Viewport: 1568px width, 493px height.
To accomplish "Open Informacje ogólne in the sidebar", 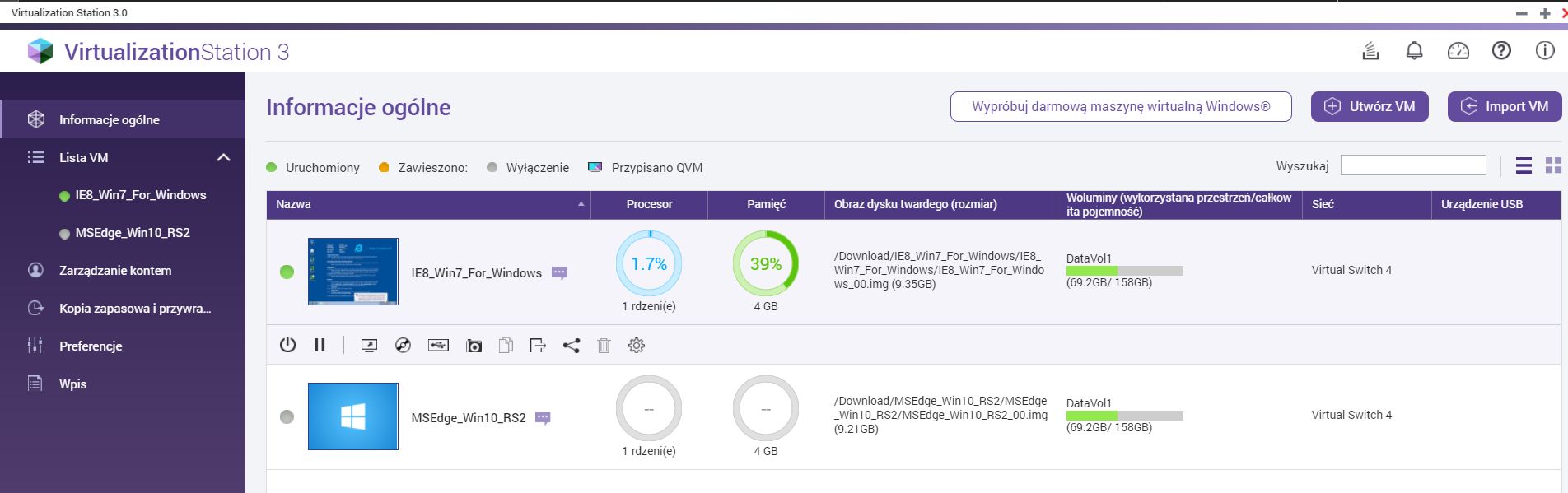I will (123, 119).
